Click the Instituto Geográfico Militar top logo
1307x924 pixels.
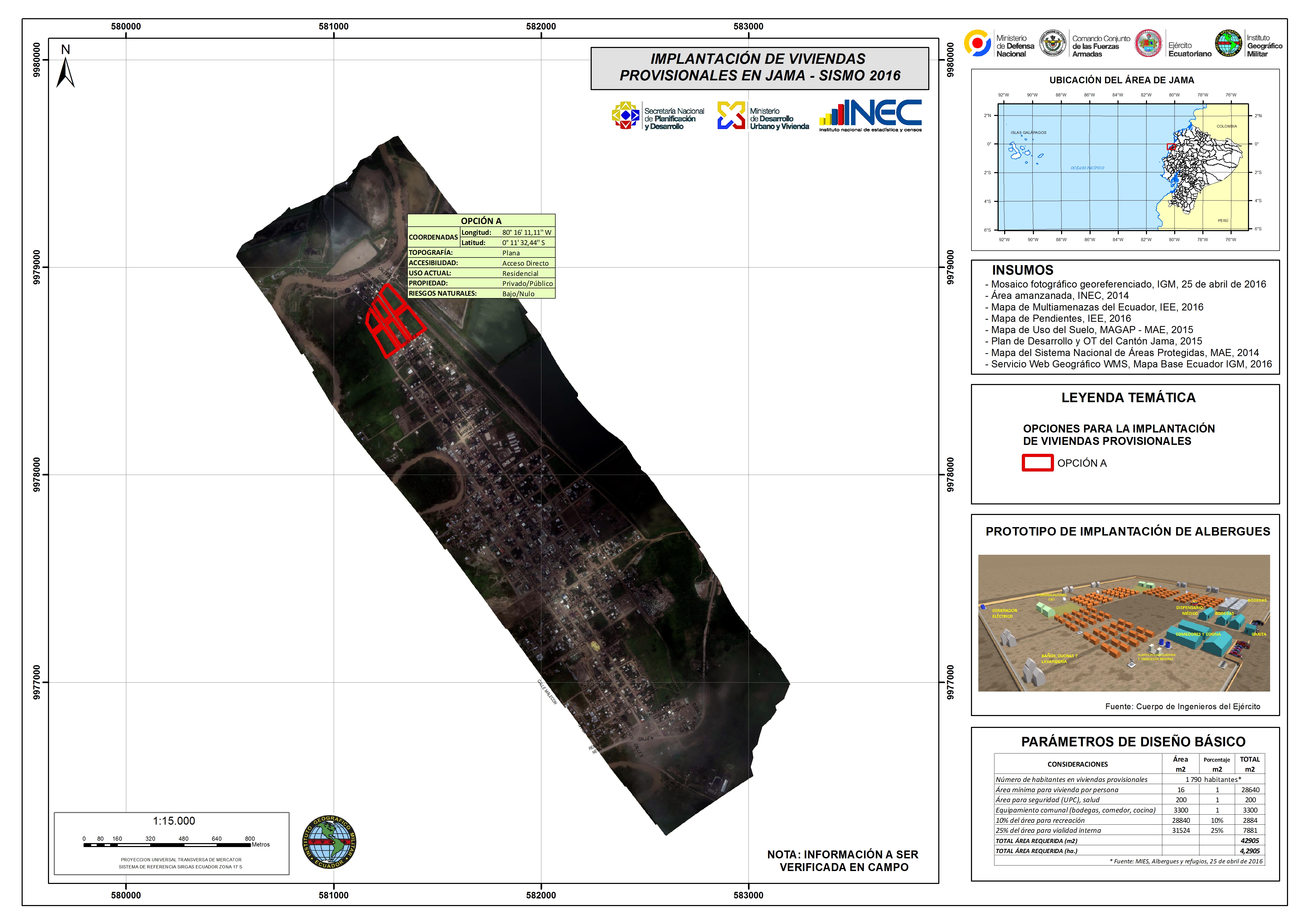(x=1228, y=44)
